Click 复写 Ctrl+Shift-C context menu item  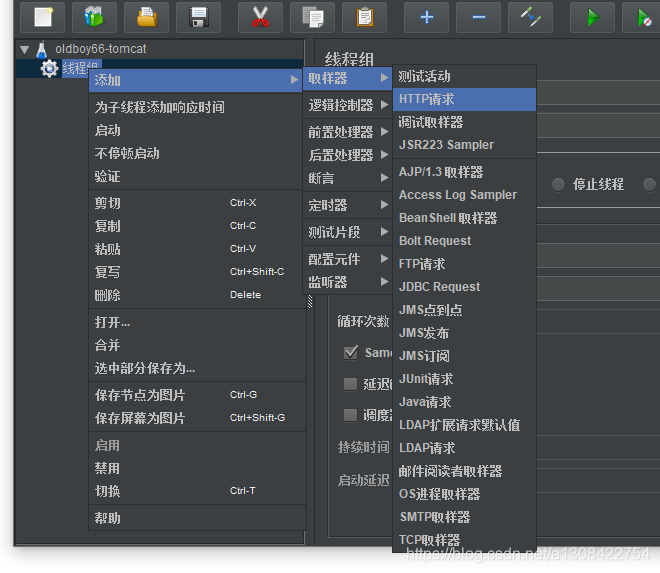click(197, 272)
